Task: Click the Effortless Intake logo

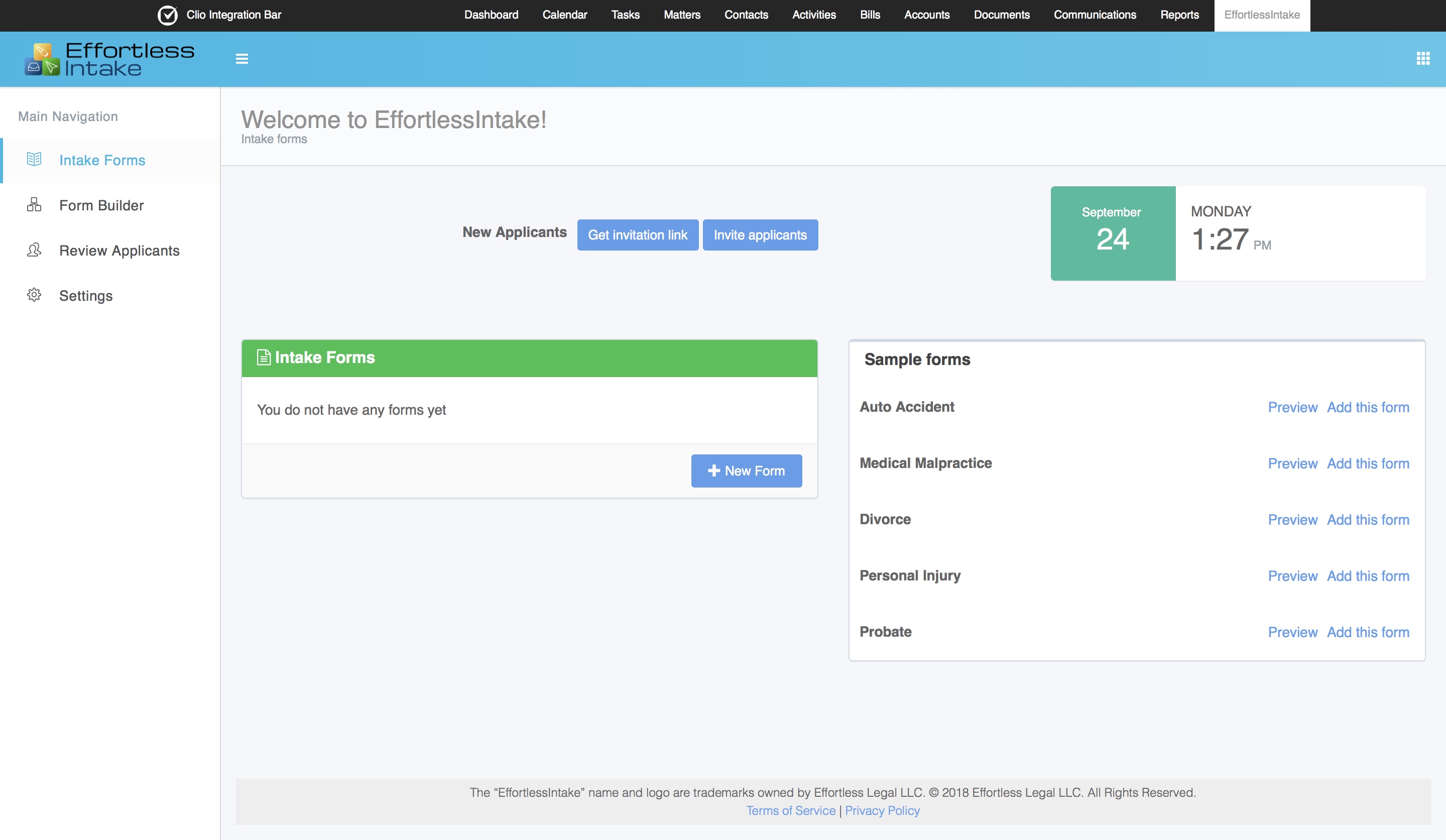Action: click(x=109, y=59)
